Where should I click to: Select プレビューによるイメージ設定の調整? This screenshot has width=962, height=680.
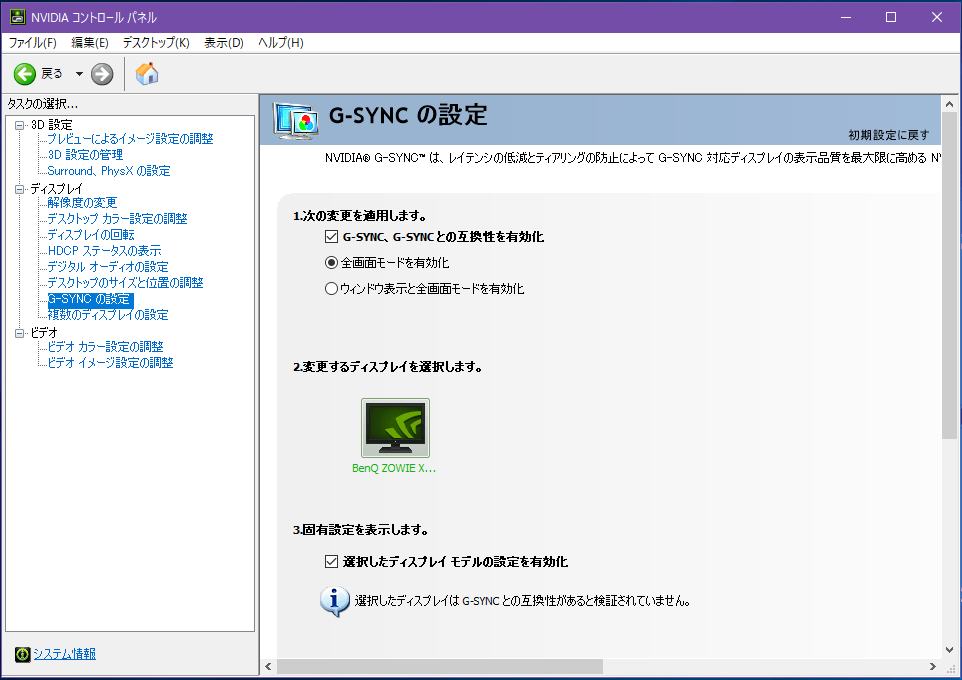130,139
